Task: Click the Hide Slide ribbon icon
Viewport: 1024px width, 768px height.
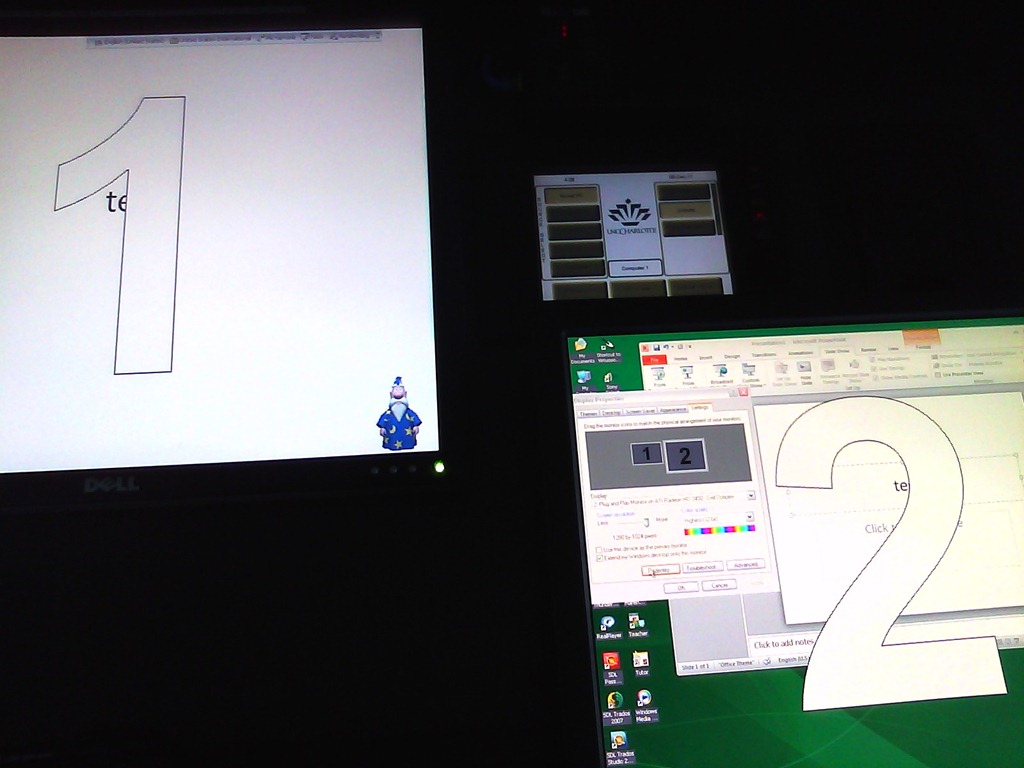Action: pyautogui.click(x=805, y=369)
